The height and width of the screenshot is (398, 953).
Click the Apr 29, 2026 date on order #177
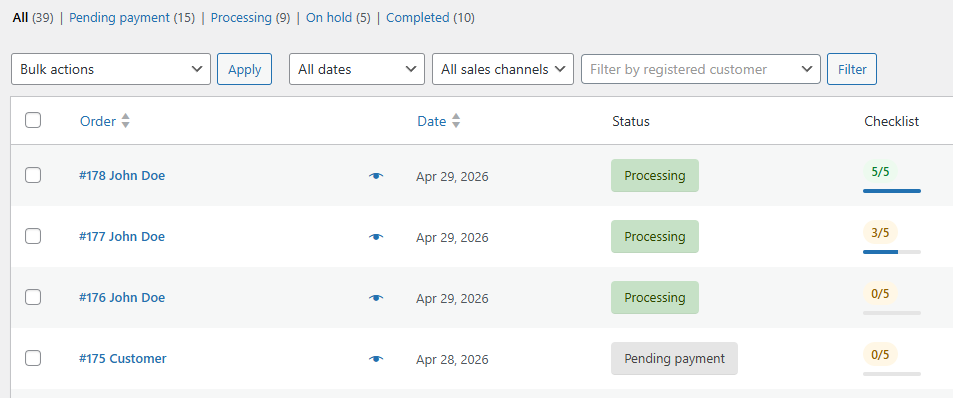[x=452, y=238]
